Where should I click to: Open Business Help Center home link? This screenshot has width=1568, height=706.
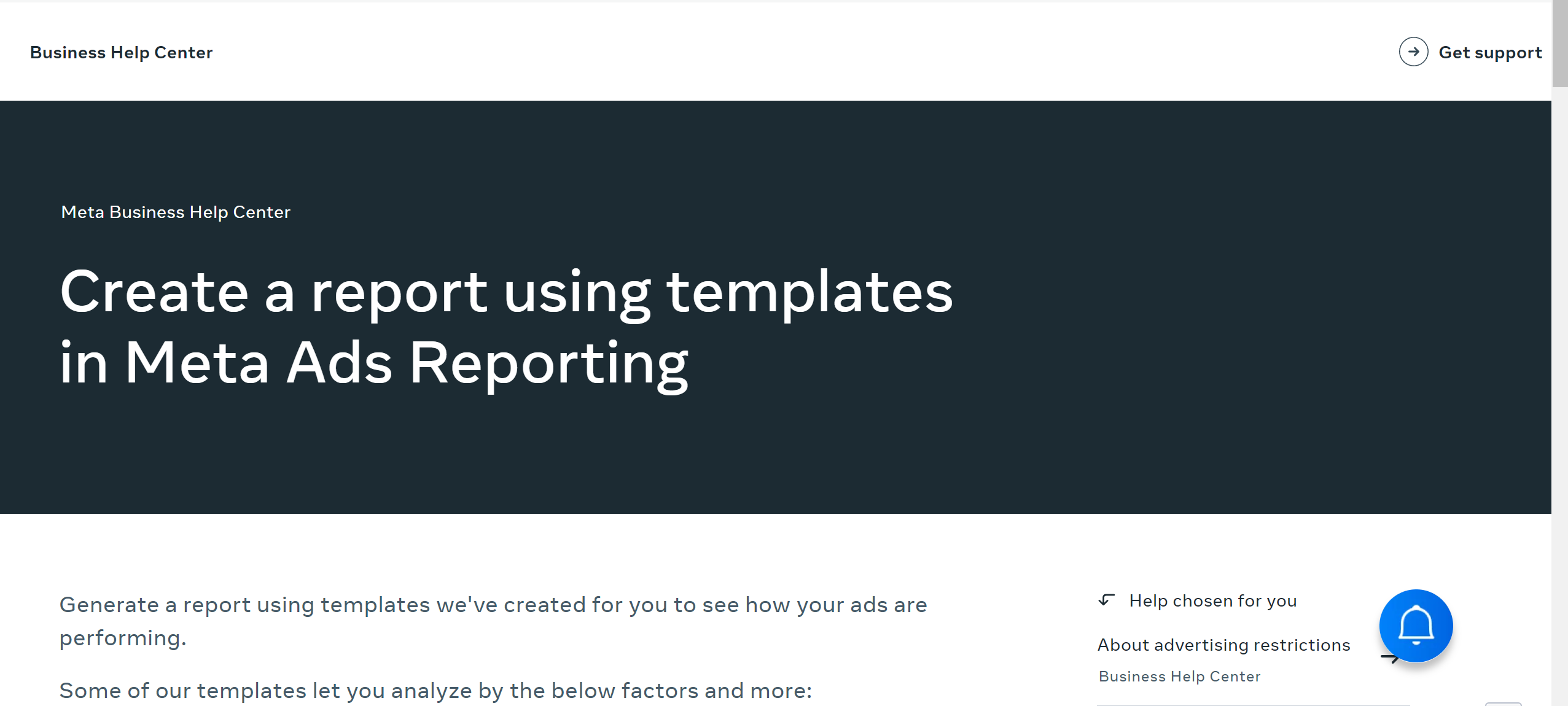click(121, 52)
